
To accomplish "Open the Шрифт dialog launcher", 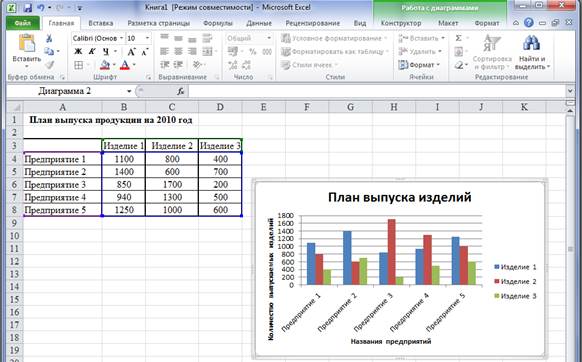I will [148, 77].
